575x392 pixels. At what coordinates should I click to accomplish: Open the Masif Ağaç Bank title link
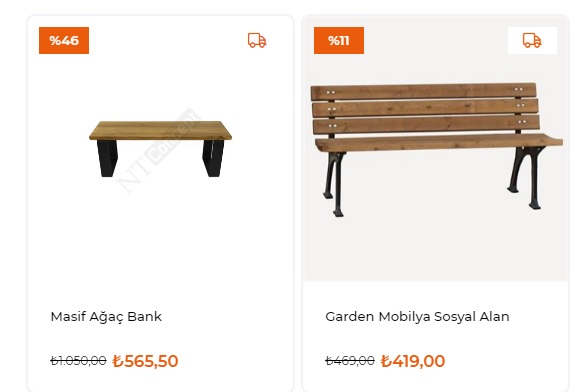[106, 316]
